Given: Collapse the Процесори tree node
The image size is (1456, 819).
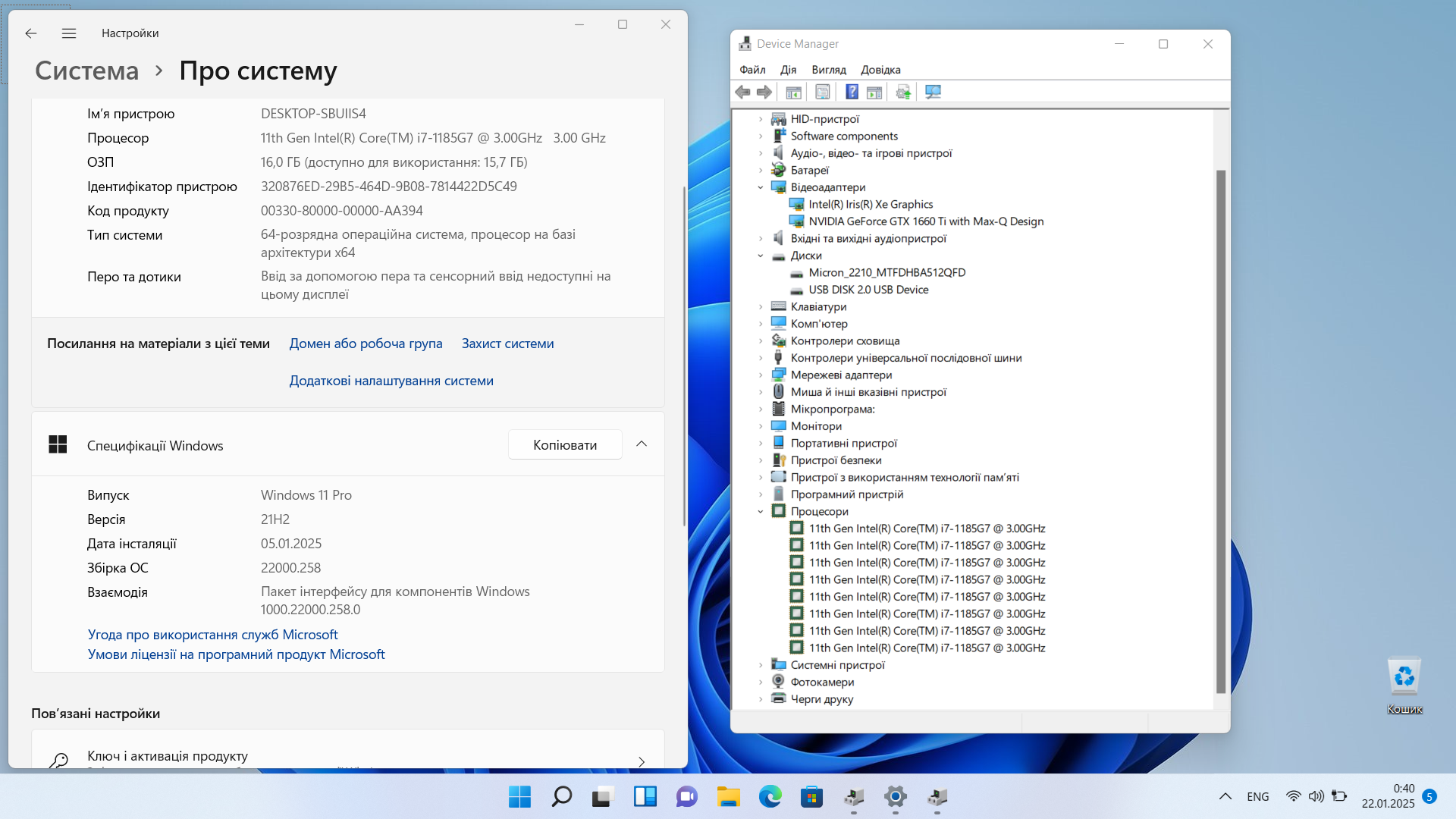Looking at the screenshot, I should pos(761,512).
